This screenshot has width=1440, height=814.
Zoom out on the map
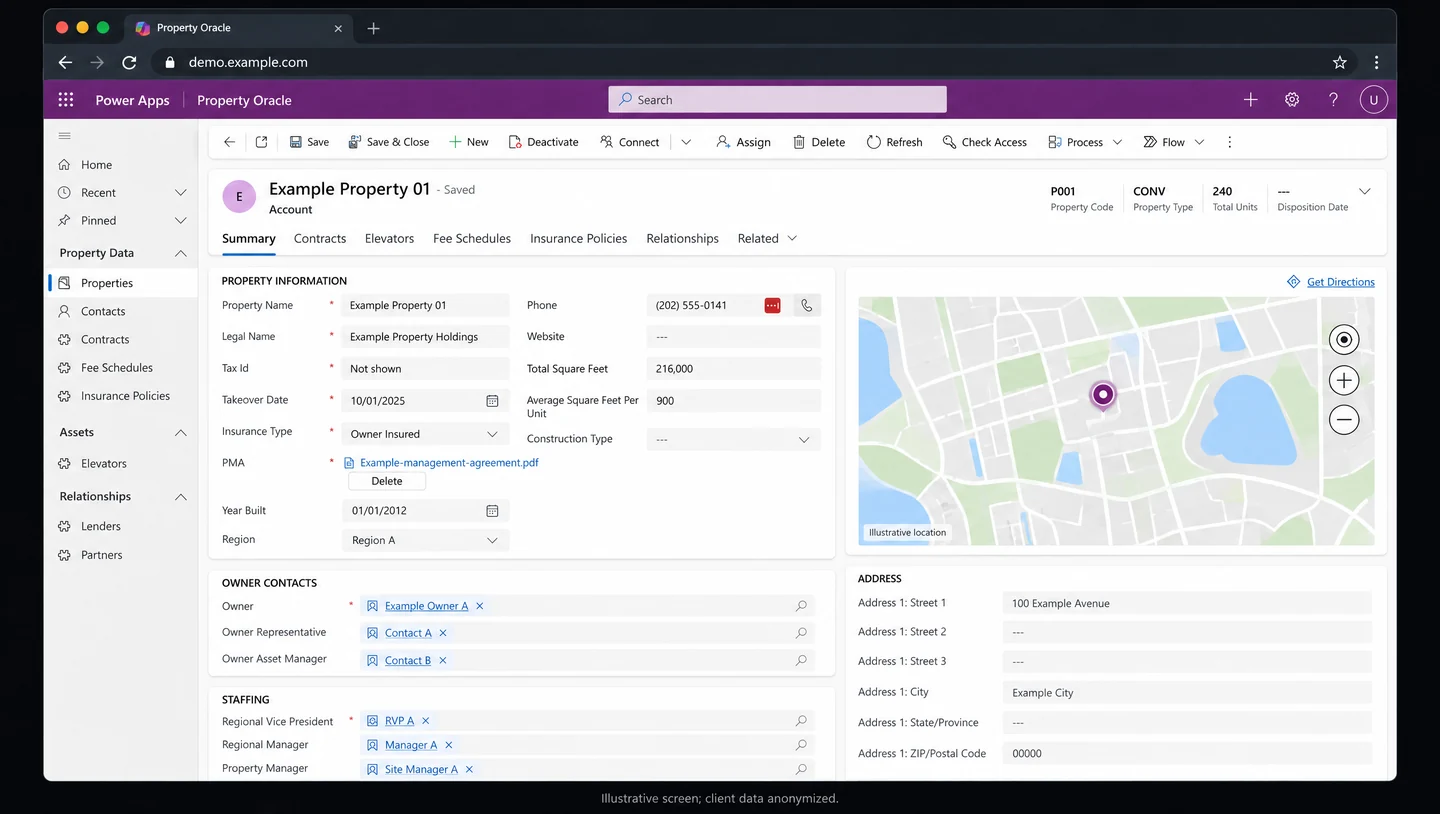pyautogui.click(x=1344, y=420)
